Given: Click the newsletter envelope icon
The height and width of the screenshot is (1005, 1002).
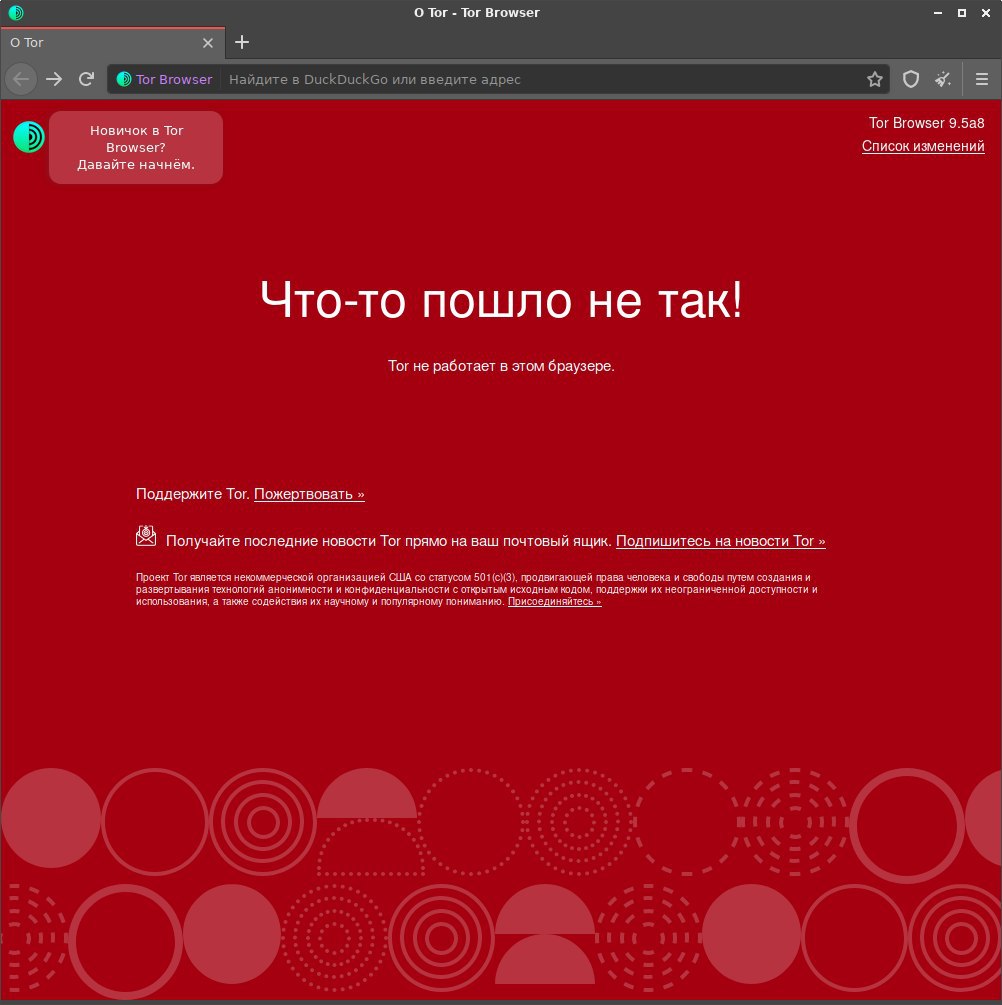Looking at the screenshot, I should 146,536.
